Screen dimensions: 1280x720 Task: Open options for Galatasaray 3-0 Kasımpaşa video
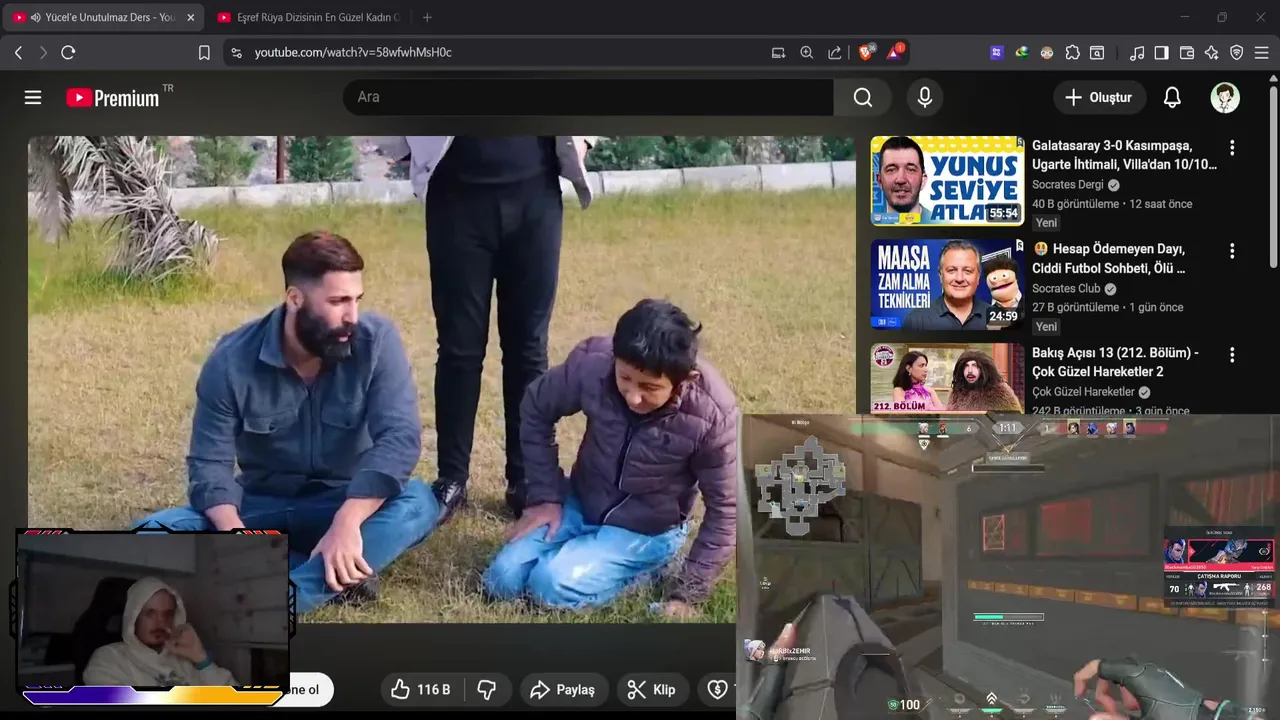1232,148
